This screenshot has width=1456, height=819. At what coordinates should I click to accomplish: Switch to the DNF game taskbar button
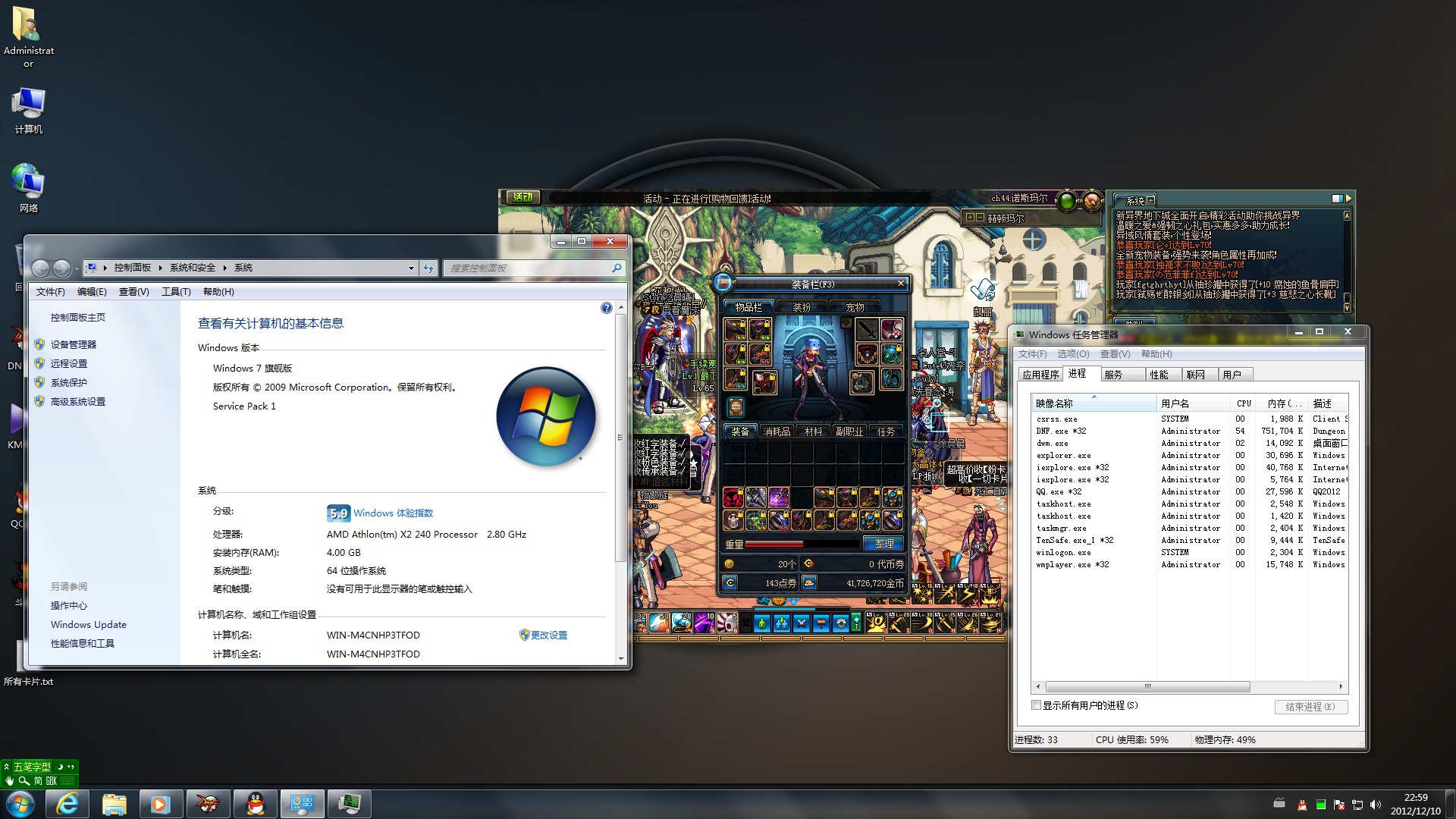click(208, 804)
